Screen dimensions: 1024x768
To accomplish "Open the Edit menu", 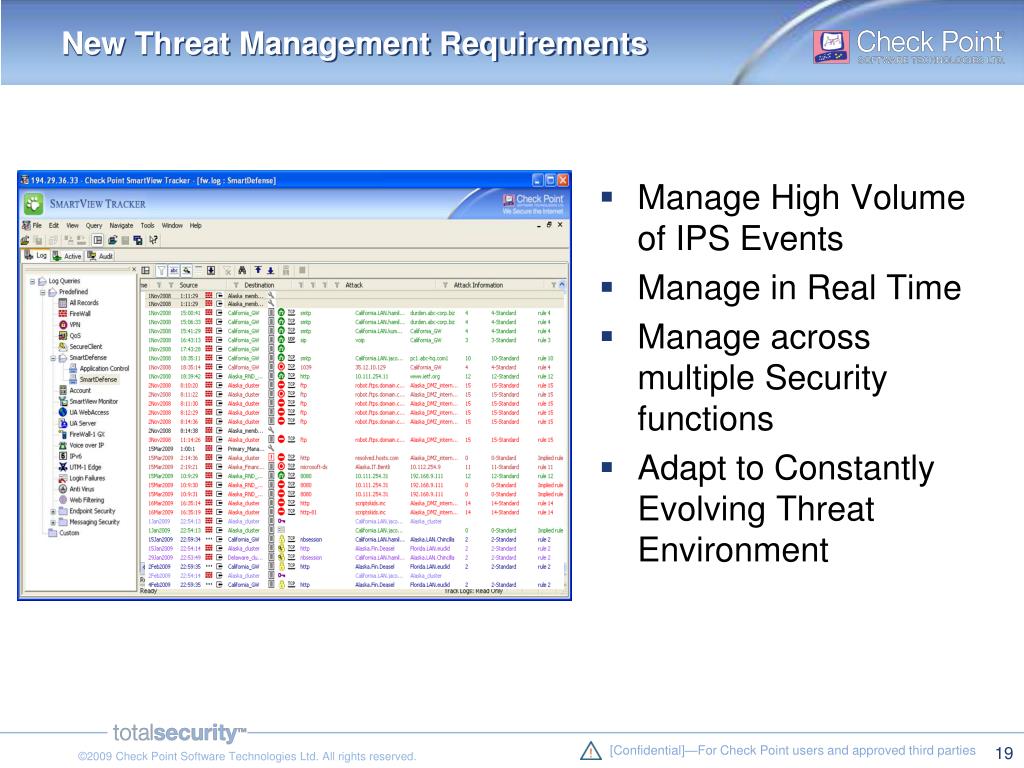I will [x=54, y=225].
